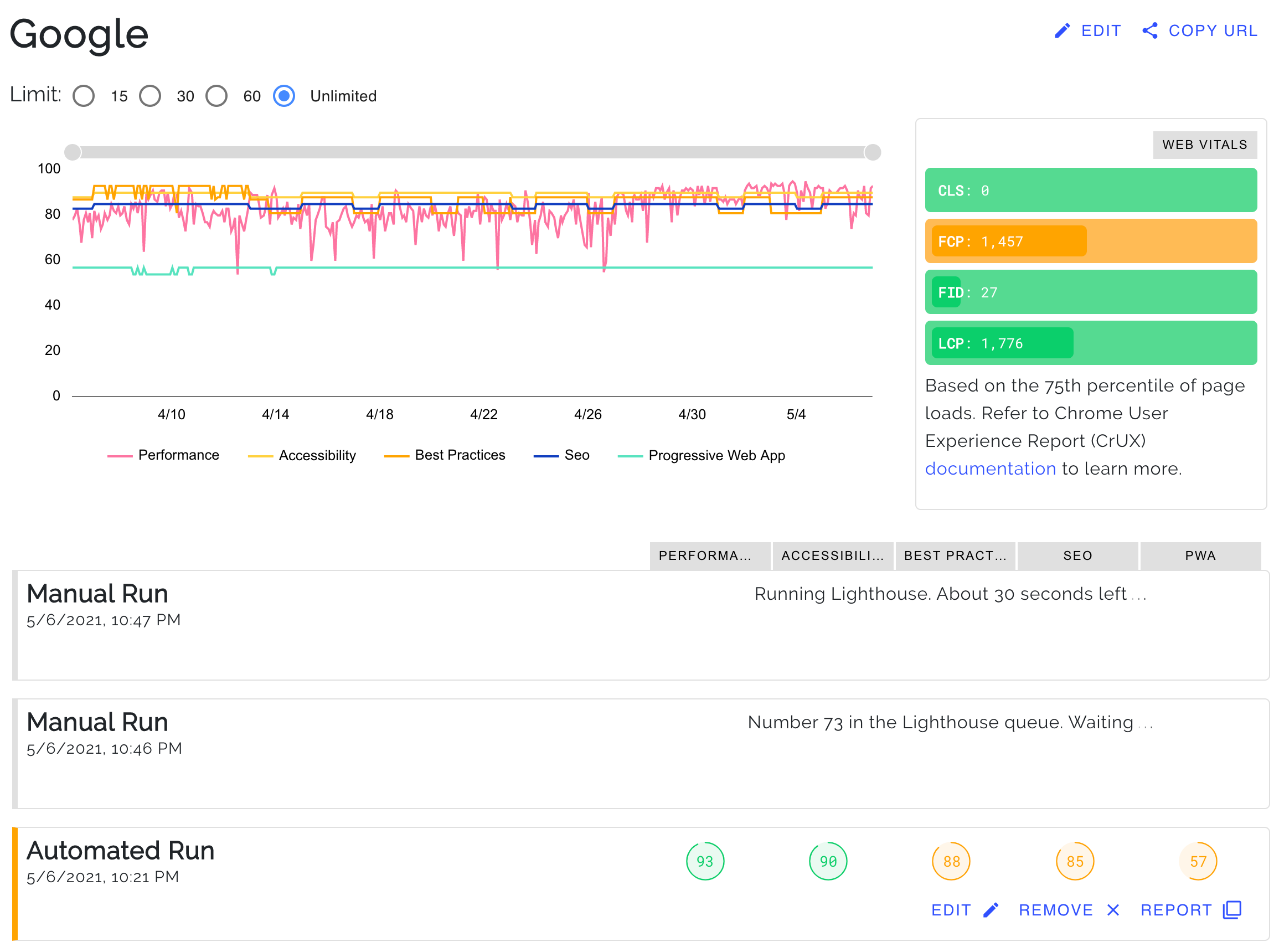Open REPORT for the Automated Run
The width and height of the screenshot is (1279, 952).
click(1191, 910)
